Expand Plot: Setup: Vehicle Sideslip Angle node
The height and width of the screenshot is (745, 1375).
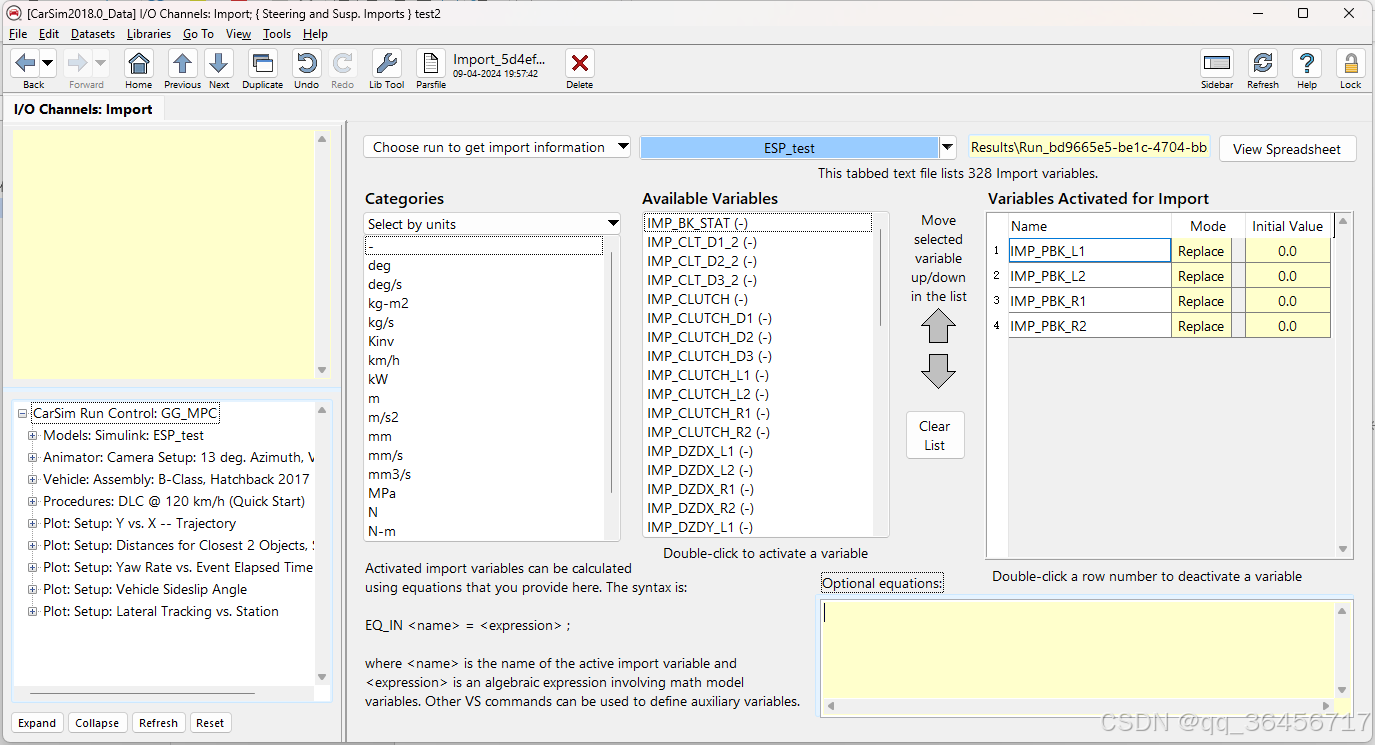coord(33,589)
